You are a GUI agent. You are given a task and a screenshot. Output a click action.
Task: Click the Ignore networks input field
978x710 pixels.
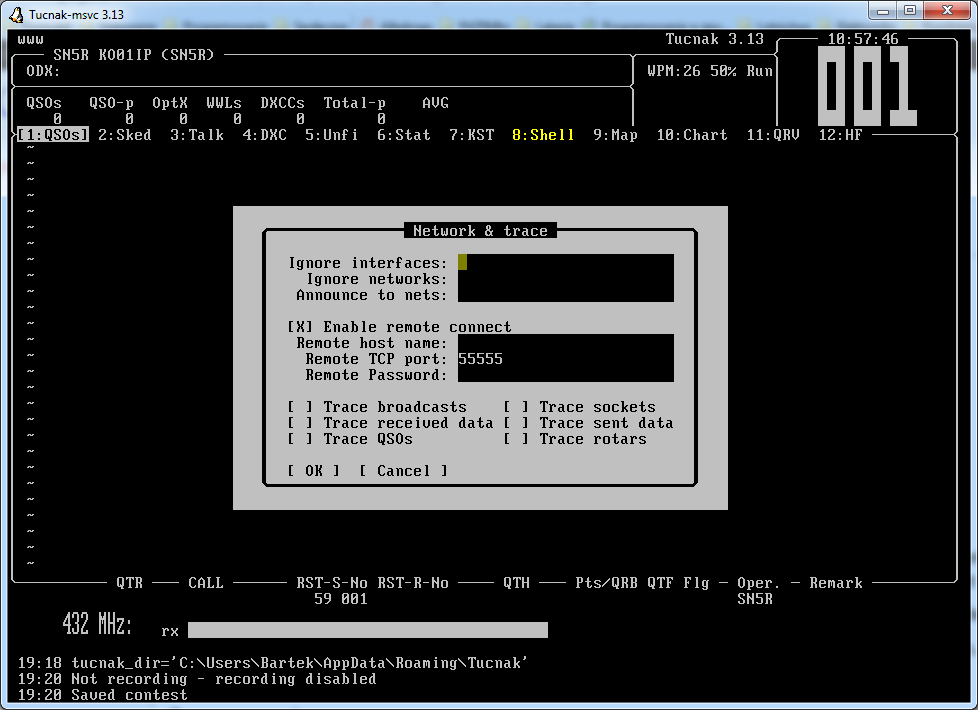point(566,278)
